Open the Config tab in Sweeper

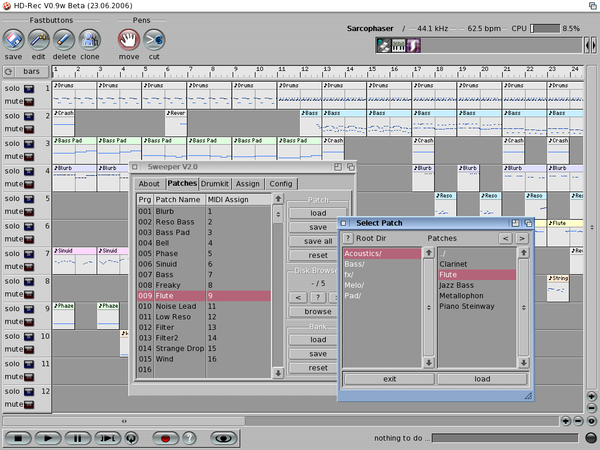pos(281,184)
